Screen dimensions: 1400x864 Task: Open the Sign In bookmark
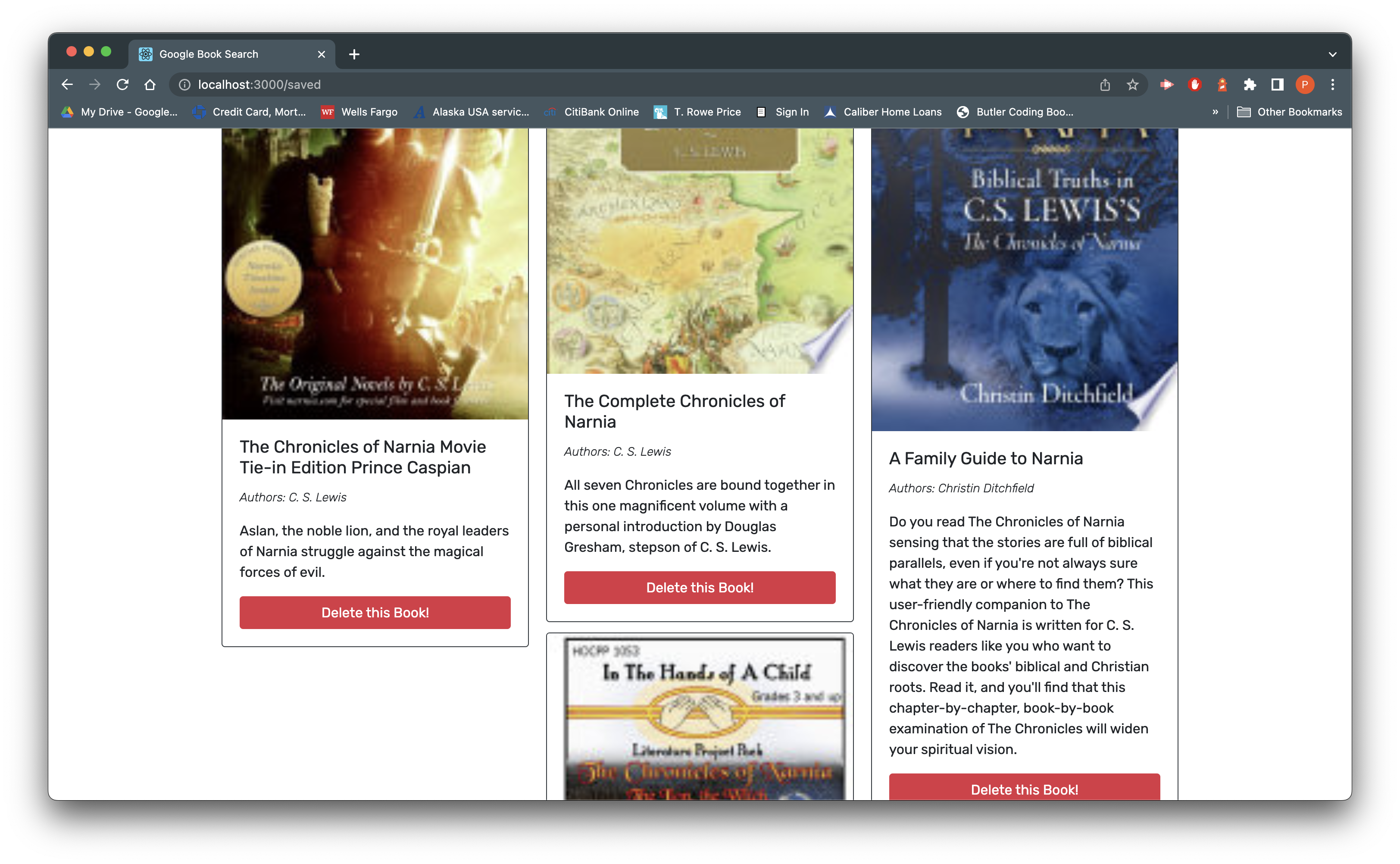(782, 112)
